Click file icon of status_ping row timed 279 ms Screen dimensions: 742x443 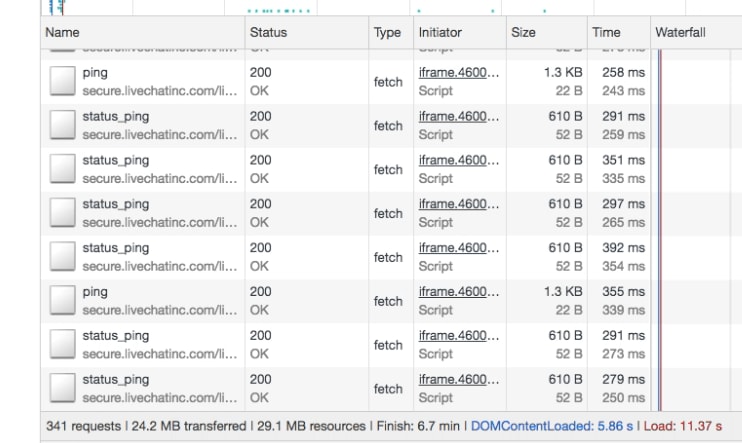(x=62, y=388)
